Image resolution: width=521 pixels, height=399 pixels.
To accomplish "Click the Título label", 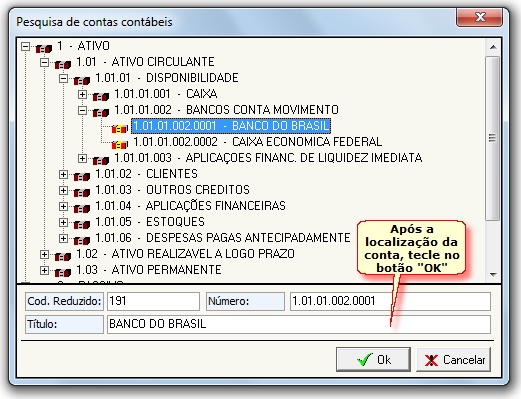I will coord(64,324).
